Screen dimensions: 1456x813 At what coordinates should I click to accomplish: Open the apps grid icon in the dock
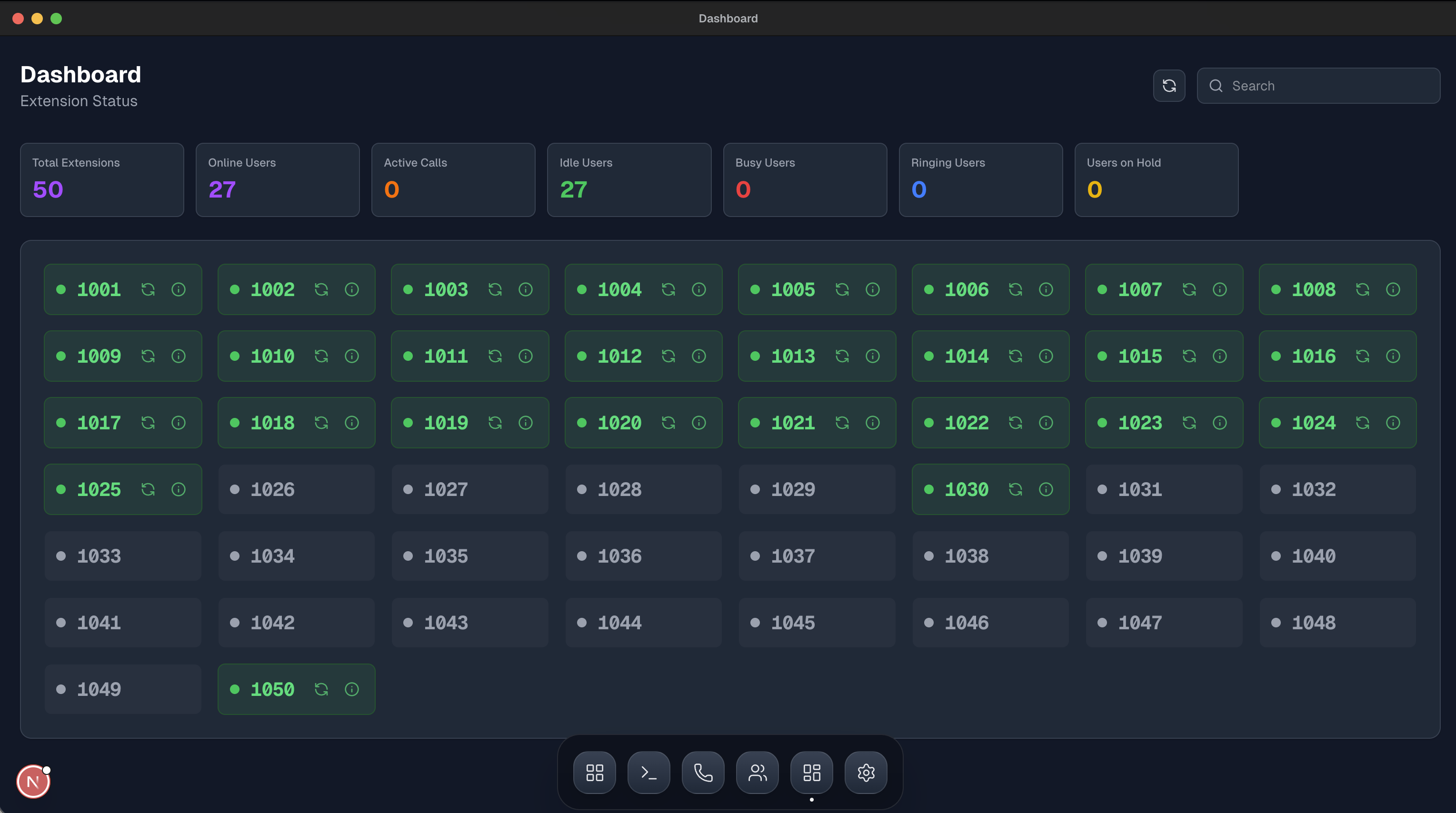pos(595,773)
